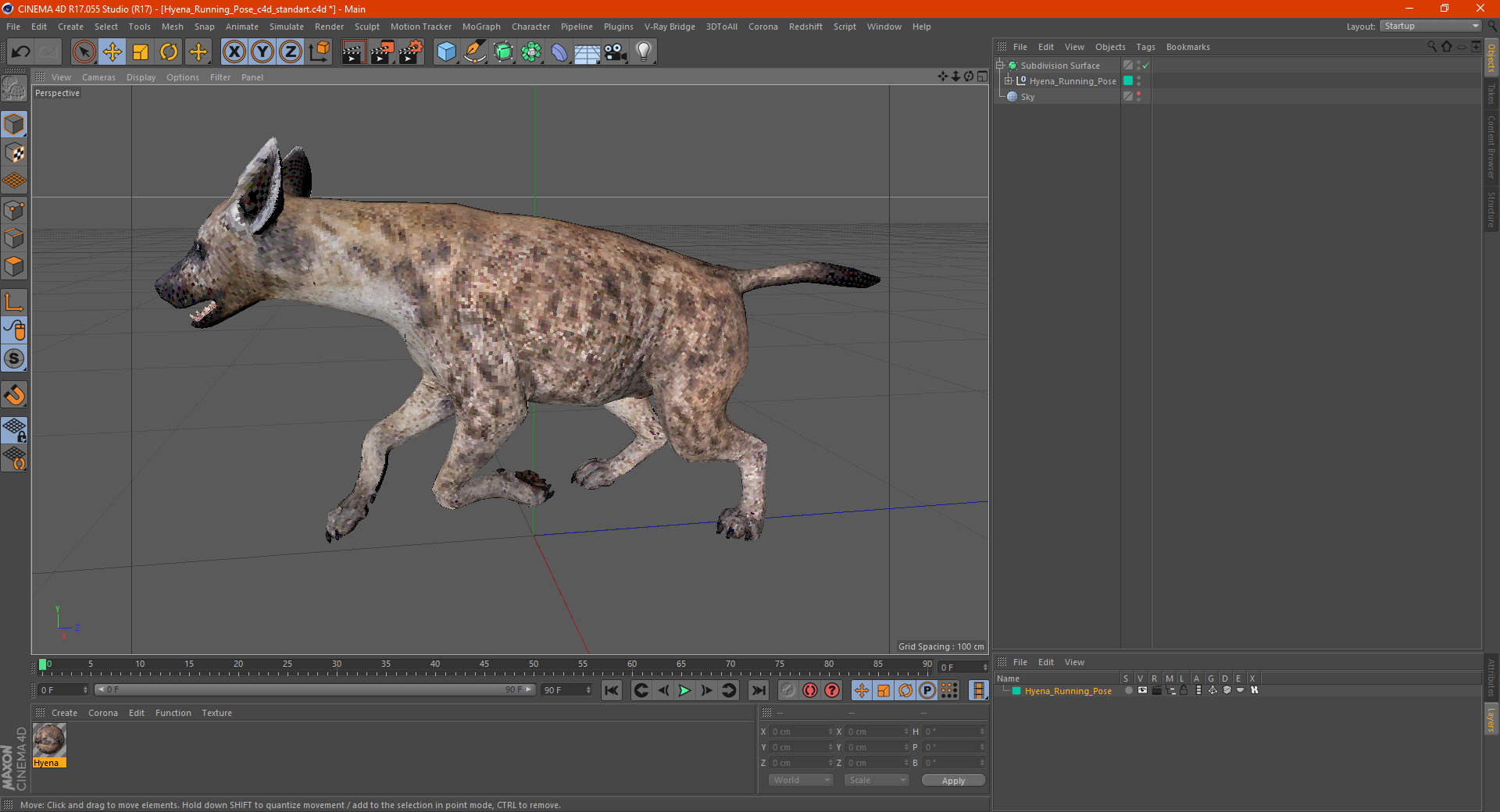Enable the Axis mode L icon
The height and width of the screenshot is (812, 1500).
tap(14, 302)
